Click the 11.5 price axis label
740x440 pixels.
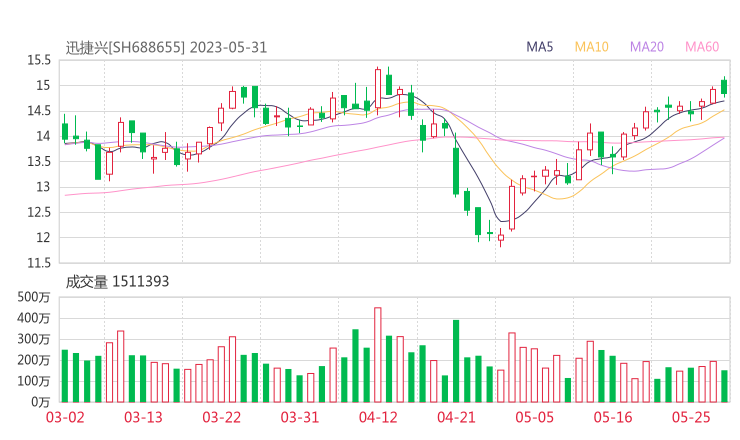tap(39, 263)
